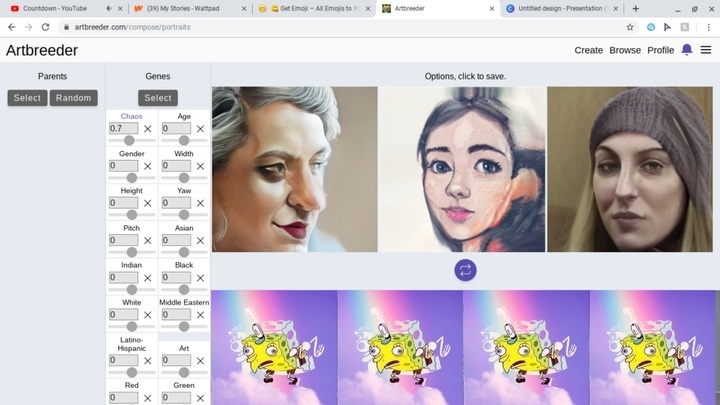This screenshot has height=405, width=720.
Task: Click the Width value input field
Action: [176, 166]
